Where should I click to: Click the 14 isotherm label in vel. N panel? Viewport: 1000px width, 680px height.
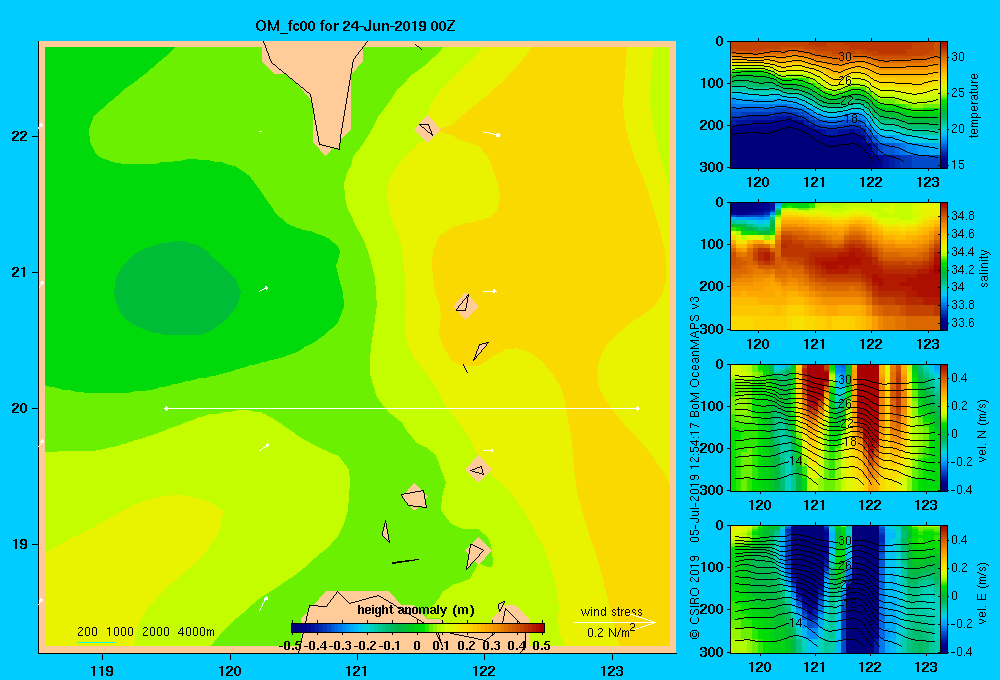pos(795,461)
